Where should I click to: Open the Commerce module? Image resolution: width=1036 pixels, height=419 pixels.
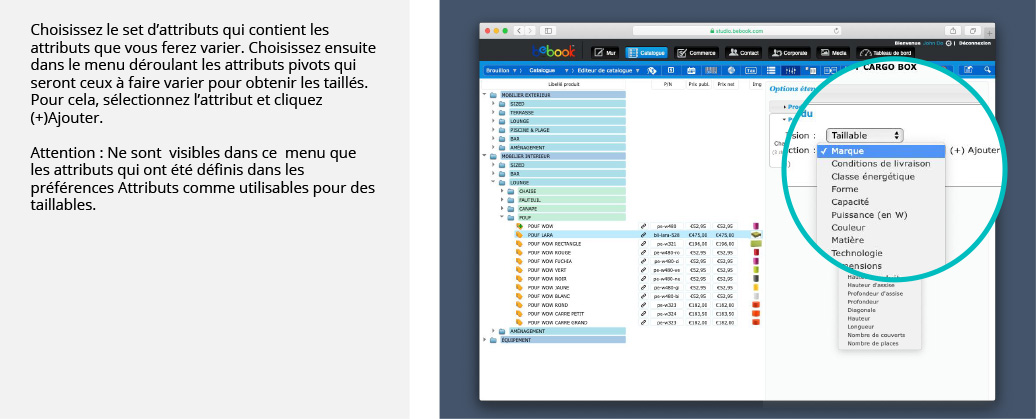pyautogui.click(x=697, y=52)
